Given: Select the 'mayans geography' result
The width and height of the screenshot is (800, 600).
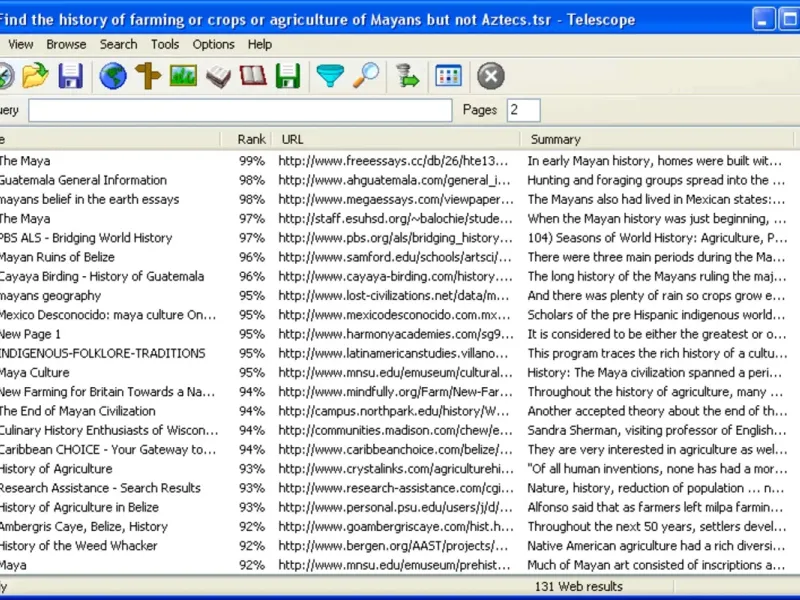Looking at the screenshot, I should (x=400, y=295).
